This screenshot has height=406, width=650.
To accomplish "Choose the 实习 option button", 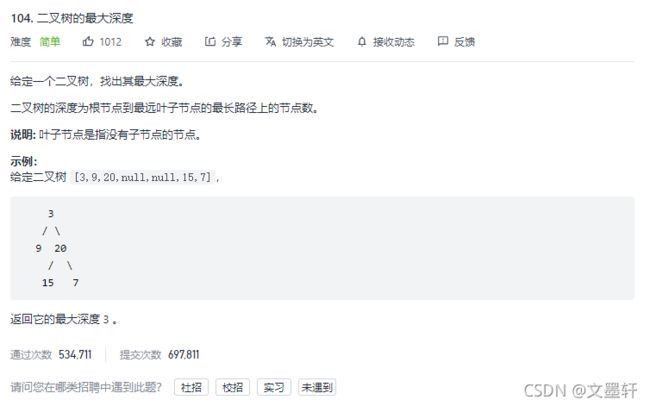I will [274, 387].
